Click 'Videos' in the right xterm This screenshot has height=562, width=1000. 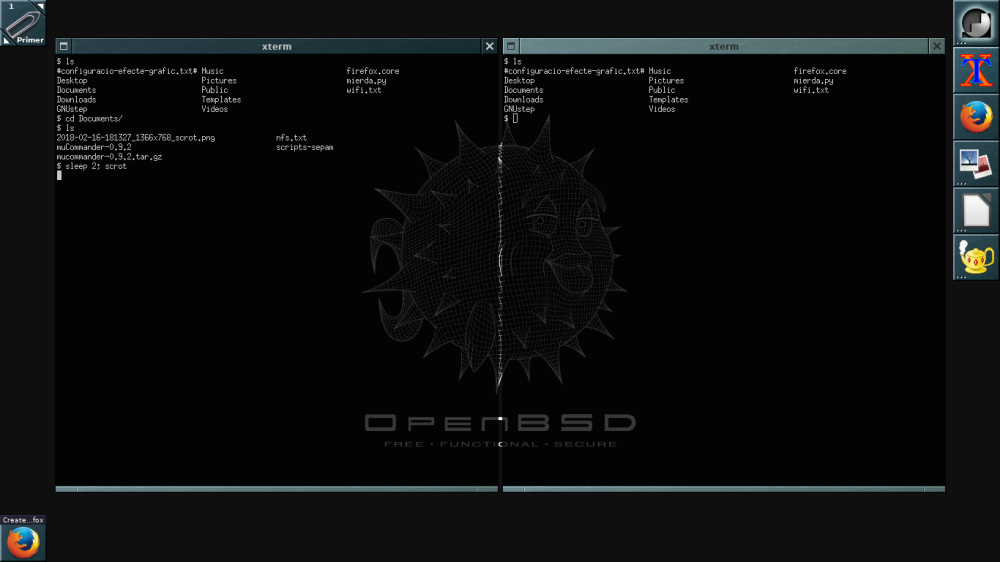[662, 109]
